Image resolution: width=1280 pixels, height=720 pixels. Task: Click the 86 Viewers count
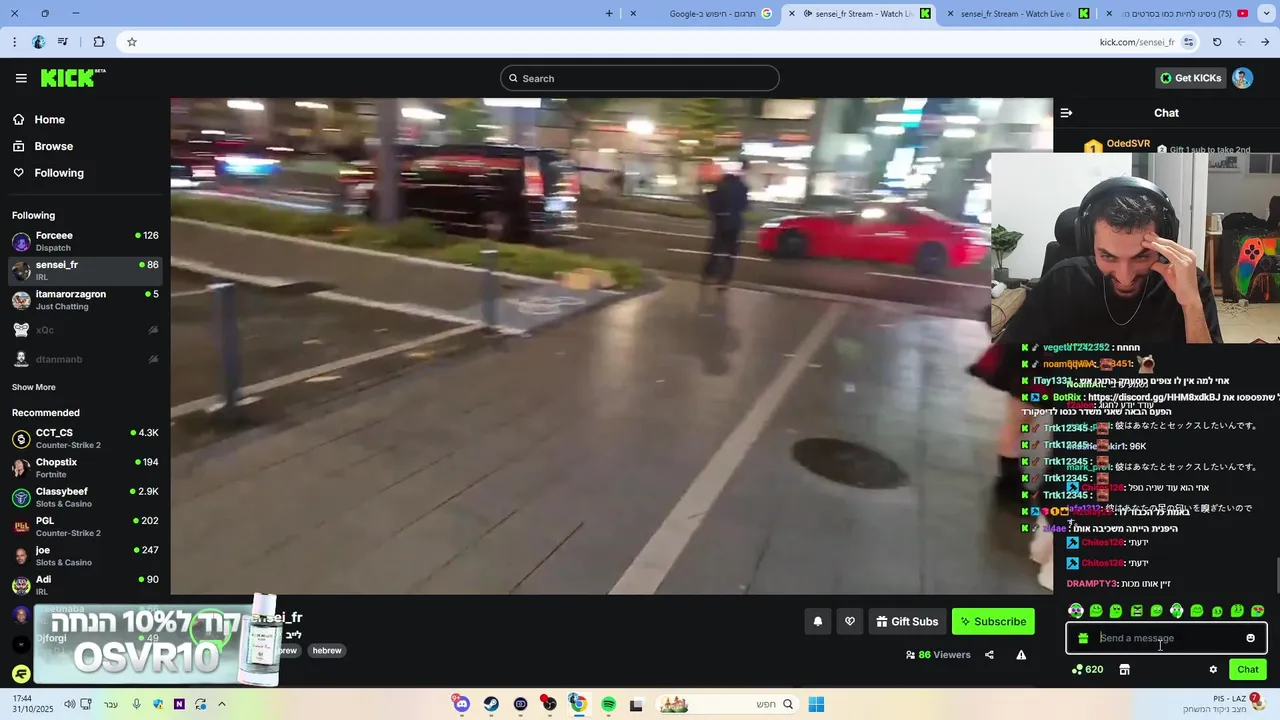coord(938,655)
